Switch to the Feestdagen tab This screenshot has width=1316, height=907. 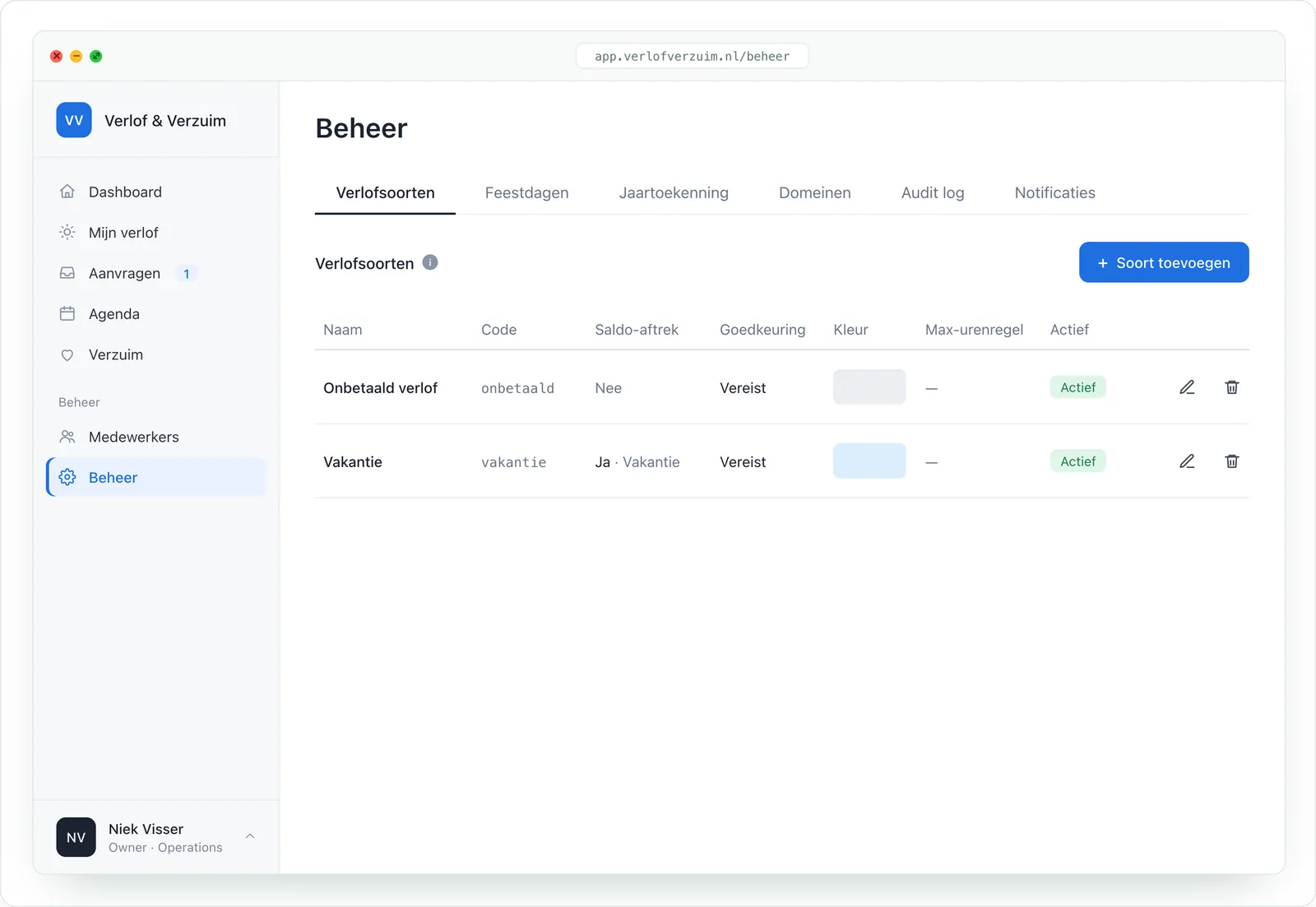[526, 192]
